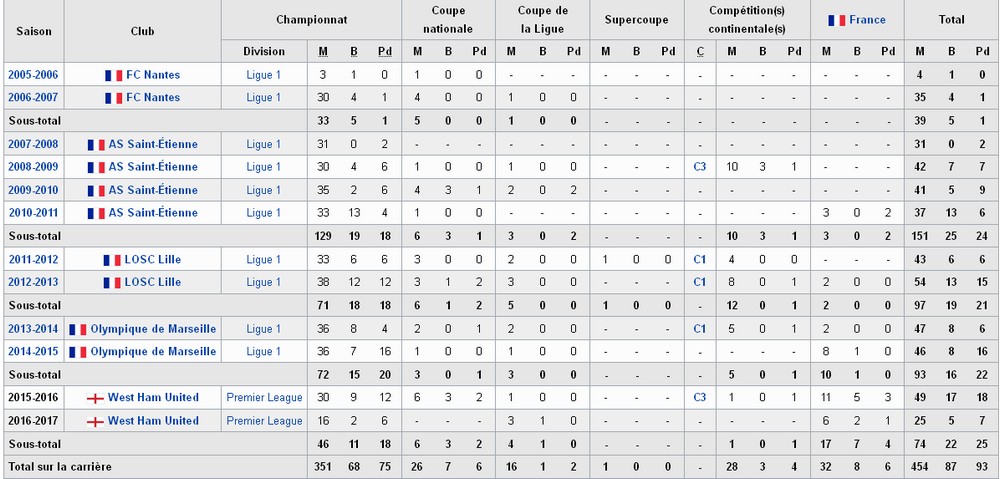The width and height of the screenshot is (1000, 479).
Task: Open Premier League link in 2015-2016 row
Action: 264,397
